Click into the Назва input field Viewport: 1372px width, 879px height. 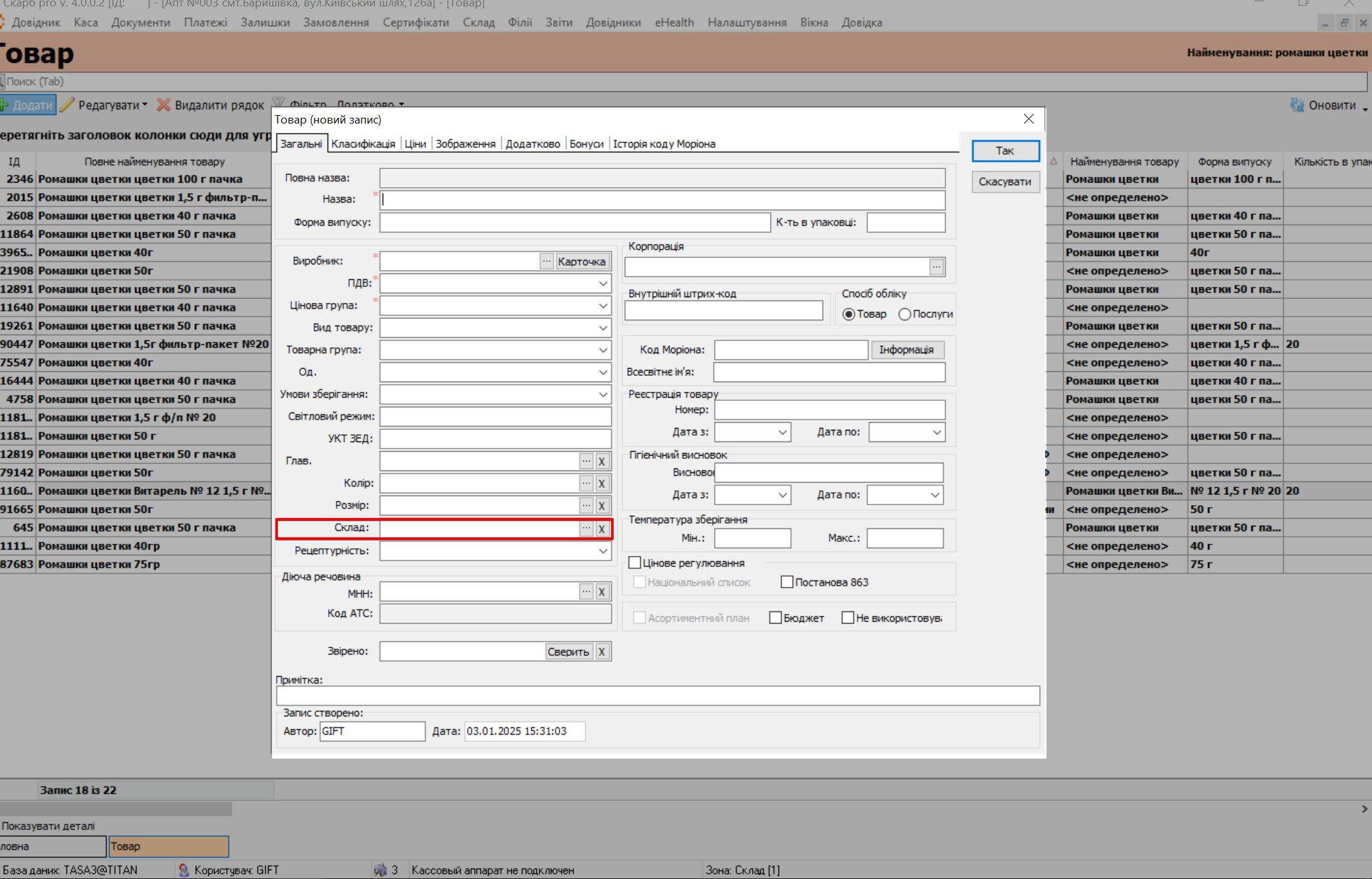pos(662,199)
